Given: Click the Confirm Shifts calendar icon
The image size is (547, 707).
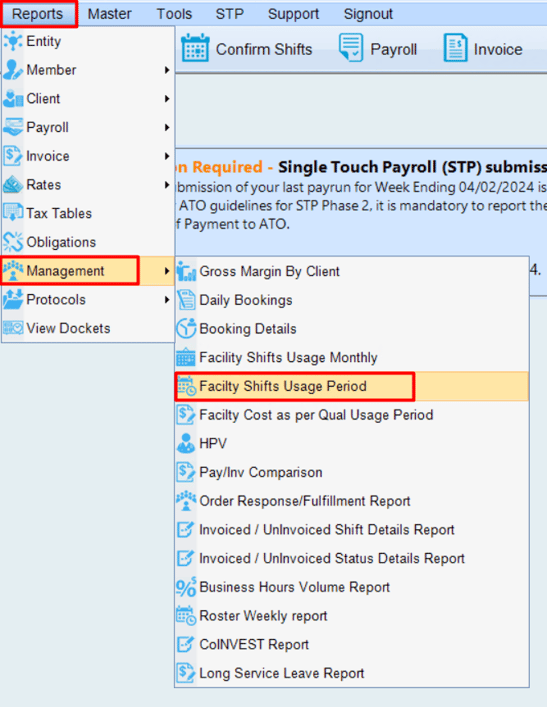Looking at the screenshot, I should 195,49.
